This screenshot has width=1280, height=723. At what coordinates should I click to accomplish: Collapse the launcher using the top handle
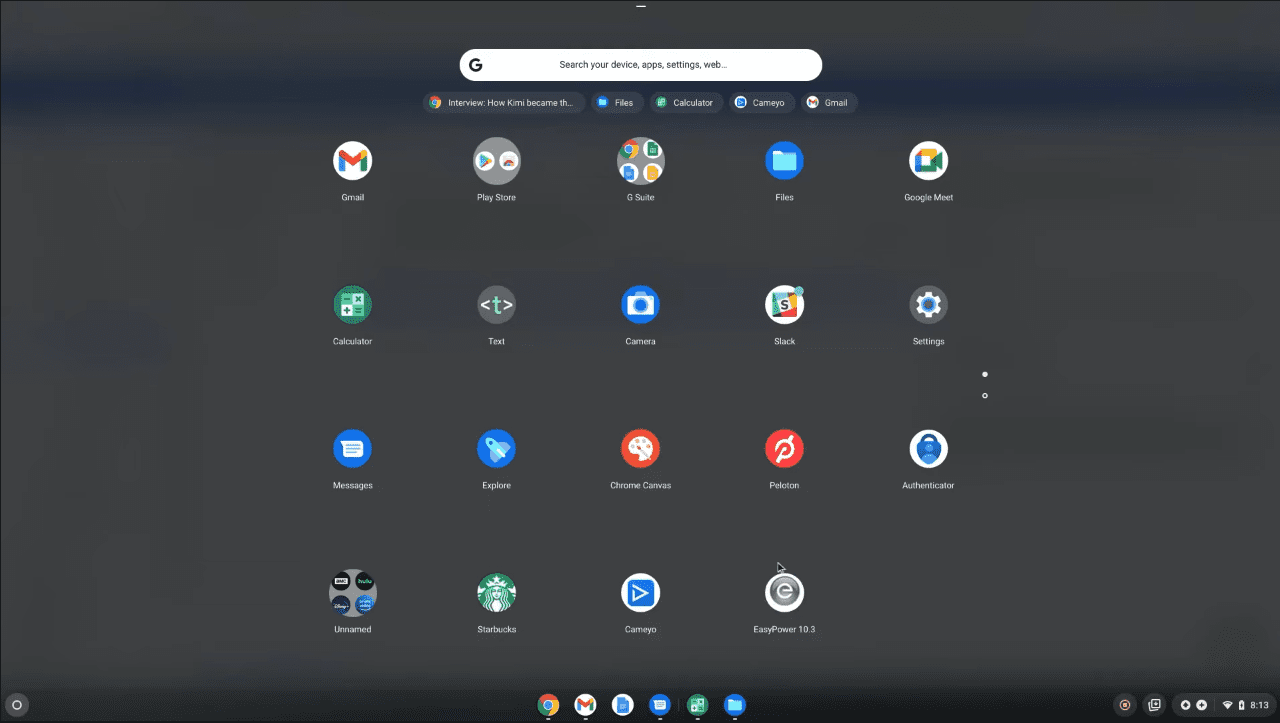pos(641,6)
